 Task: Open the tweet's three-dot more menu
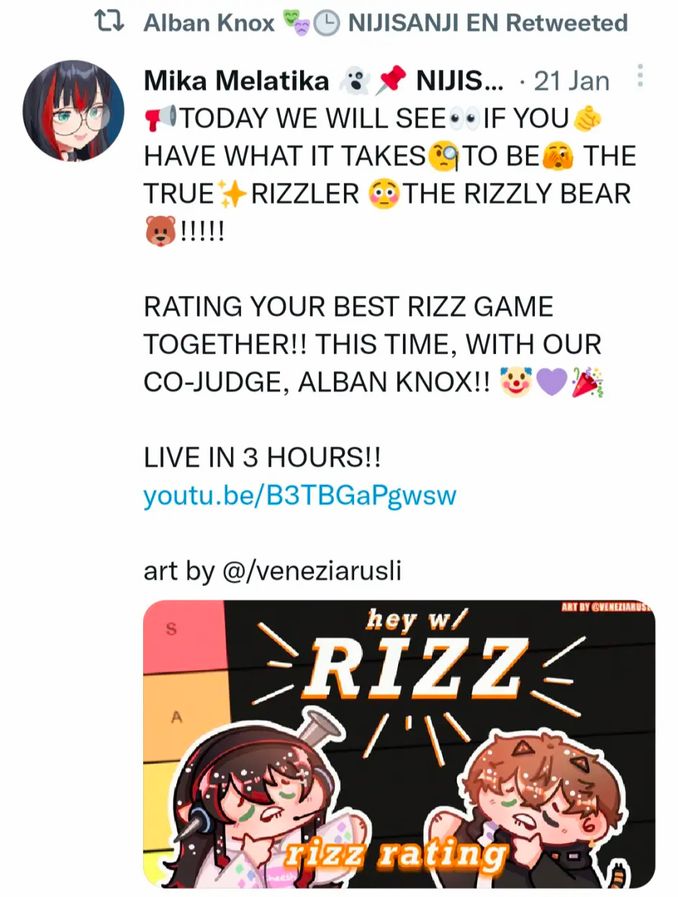click(x=640, y=76)
